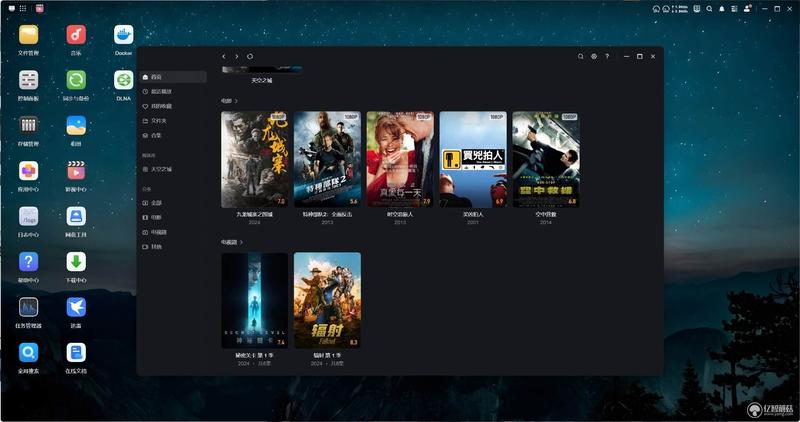Filter by 电影 movies in sidebar

pyautogui.click(x=173, y=217)
